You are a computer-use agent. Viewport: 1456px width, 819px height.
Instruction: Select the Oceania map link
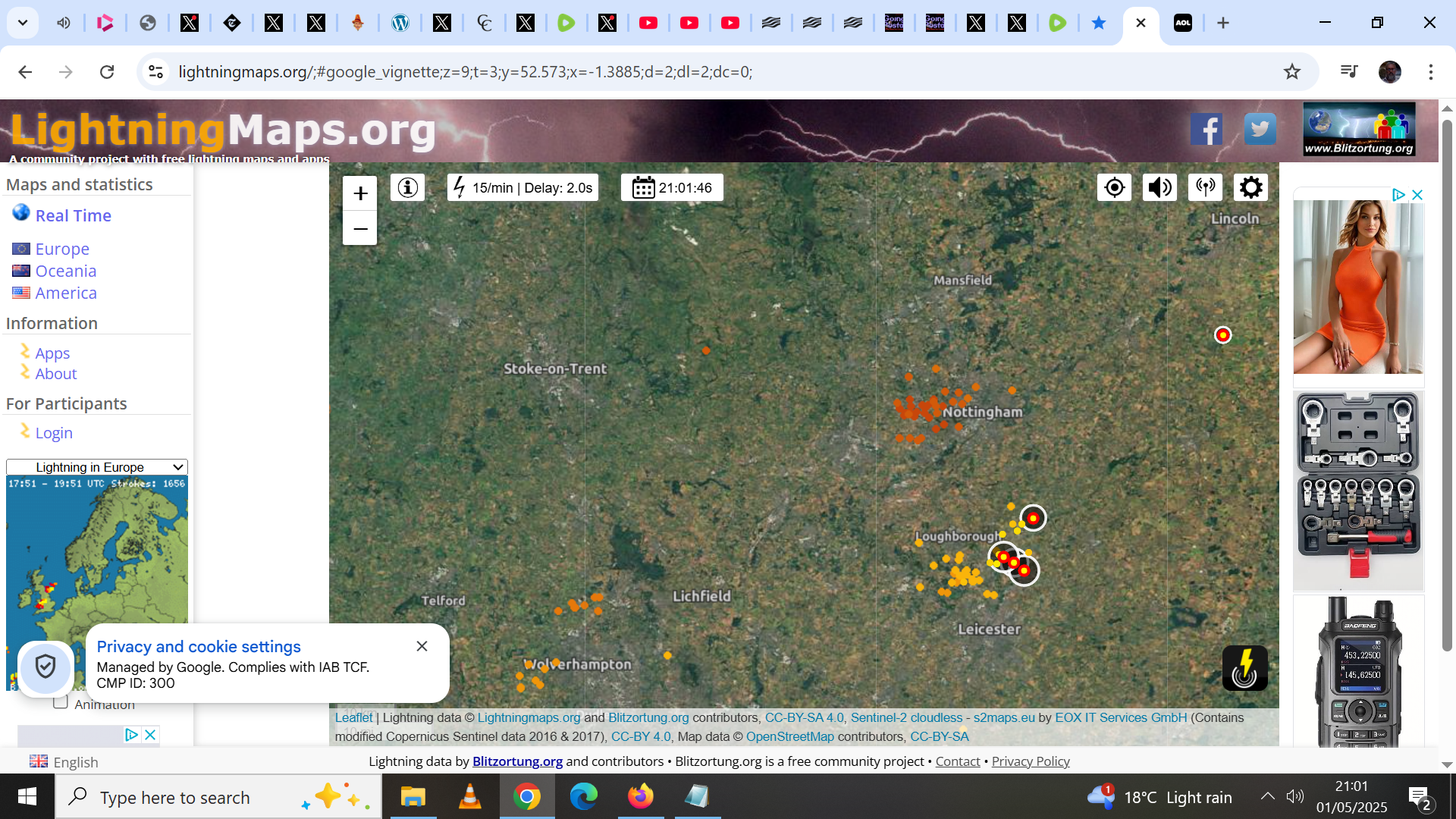click(65, 271)
